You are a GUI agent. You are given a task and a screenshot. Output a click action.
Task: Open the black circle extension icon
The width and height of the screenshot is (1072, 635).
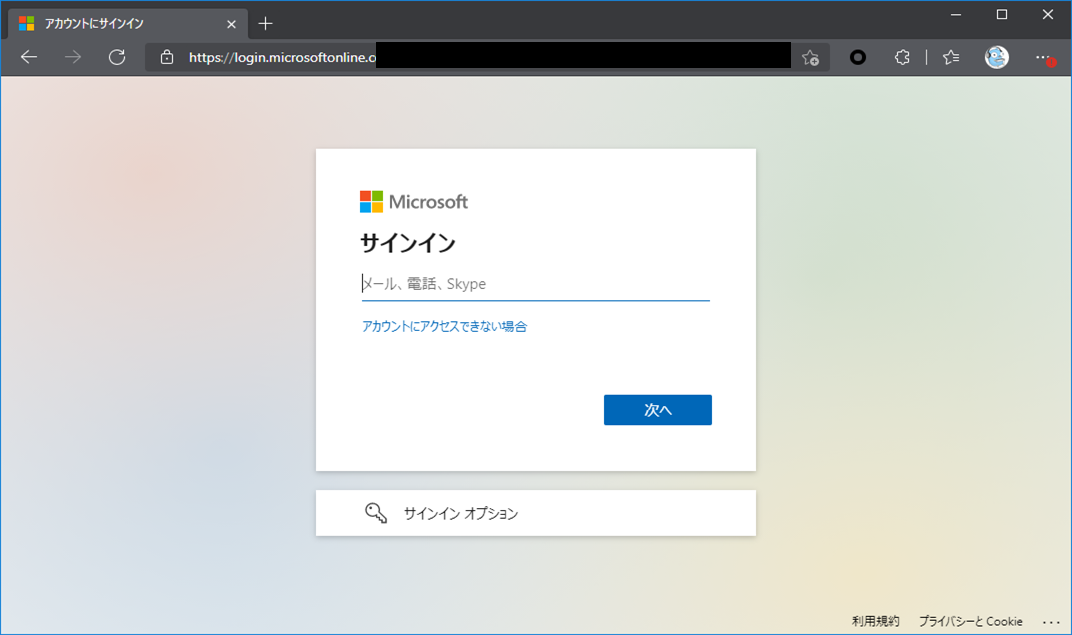click(x=857, y=57)
